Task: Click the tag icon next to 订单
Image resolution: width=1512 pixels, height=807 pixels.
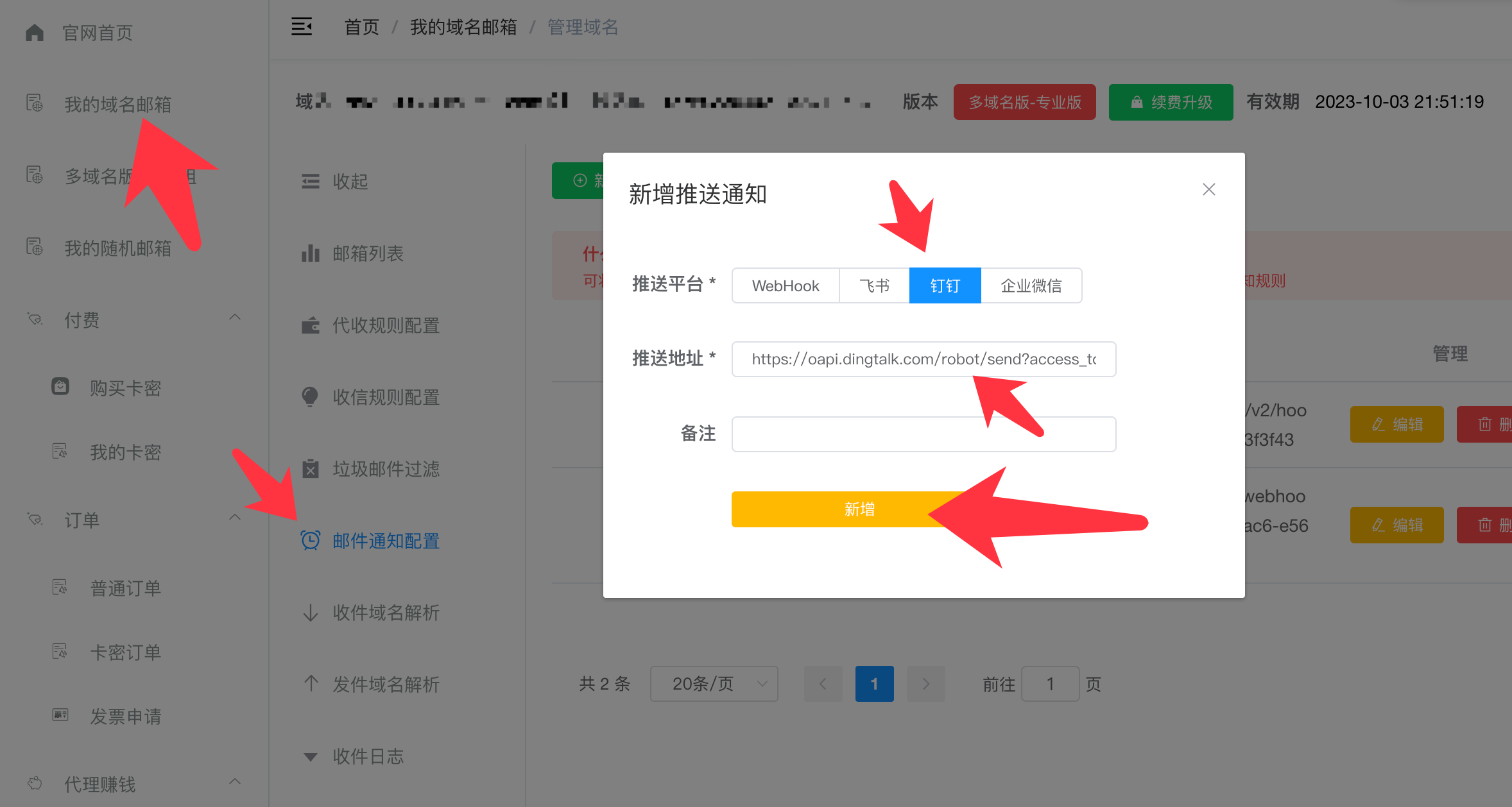Action: 35,519
